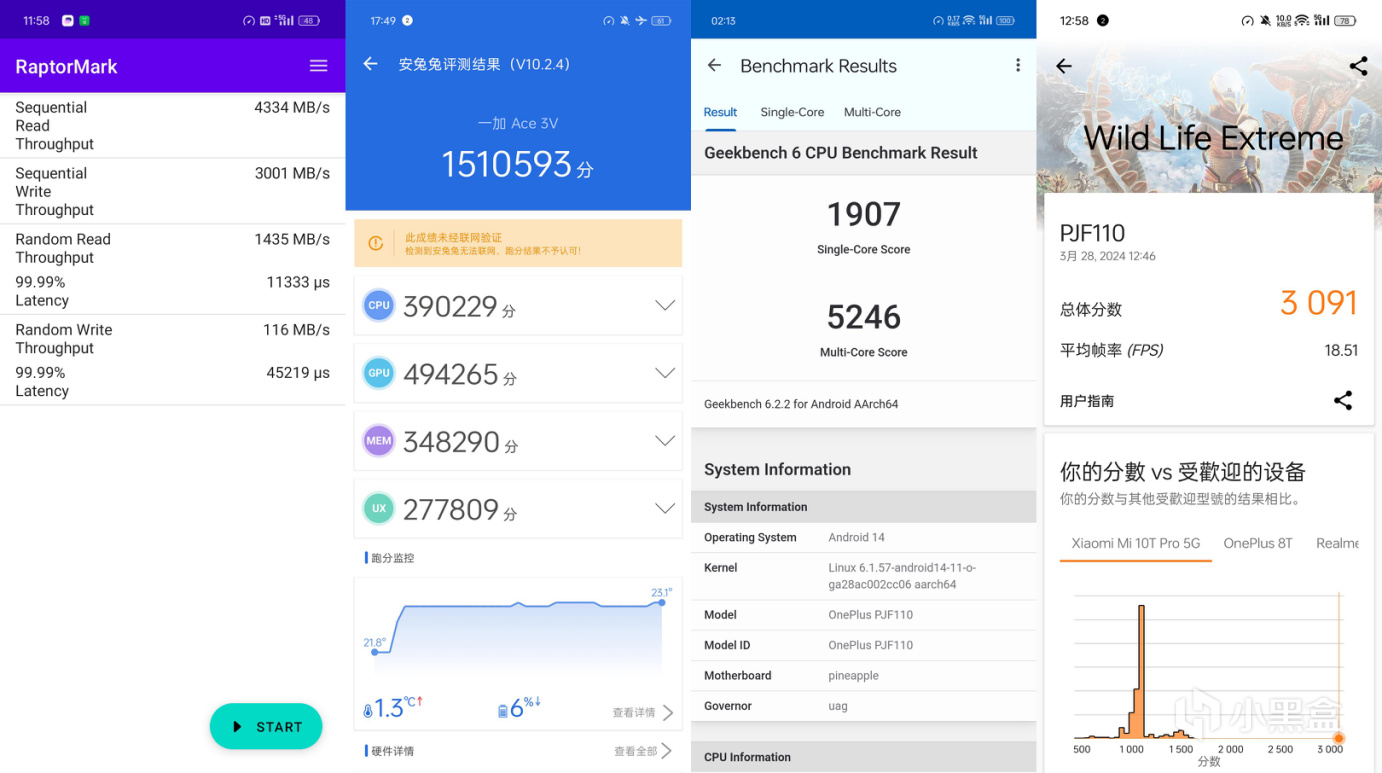Screen dimensions: 1382x773
Task: Go back from Geekbench Benchmark Results
Action: click(714, 65)
